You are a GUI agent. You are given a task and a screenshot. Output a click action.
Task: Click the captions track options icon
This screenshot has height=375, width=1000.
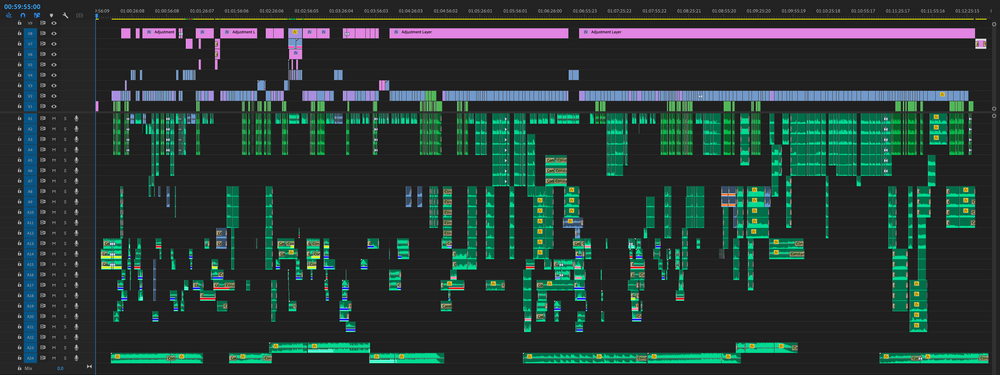[x=79, y=15]
